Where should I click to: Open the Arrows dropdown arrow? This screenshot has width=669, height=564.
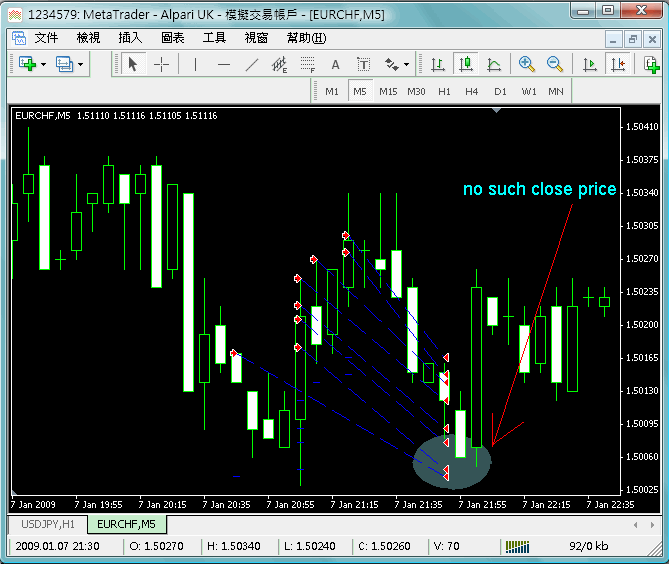coord(407,65)
